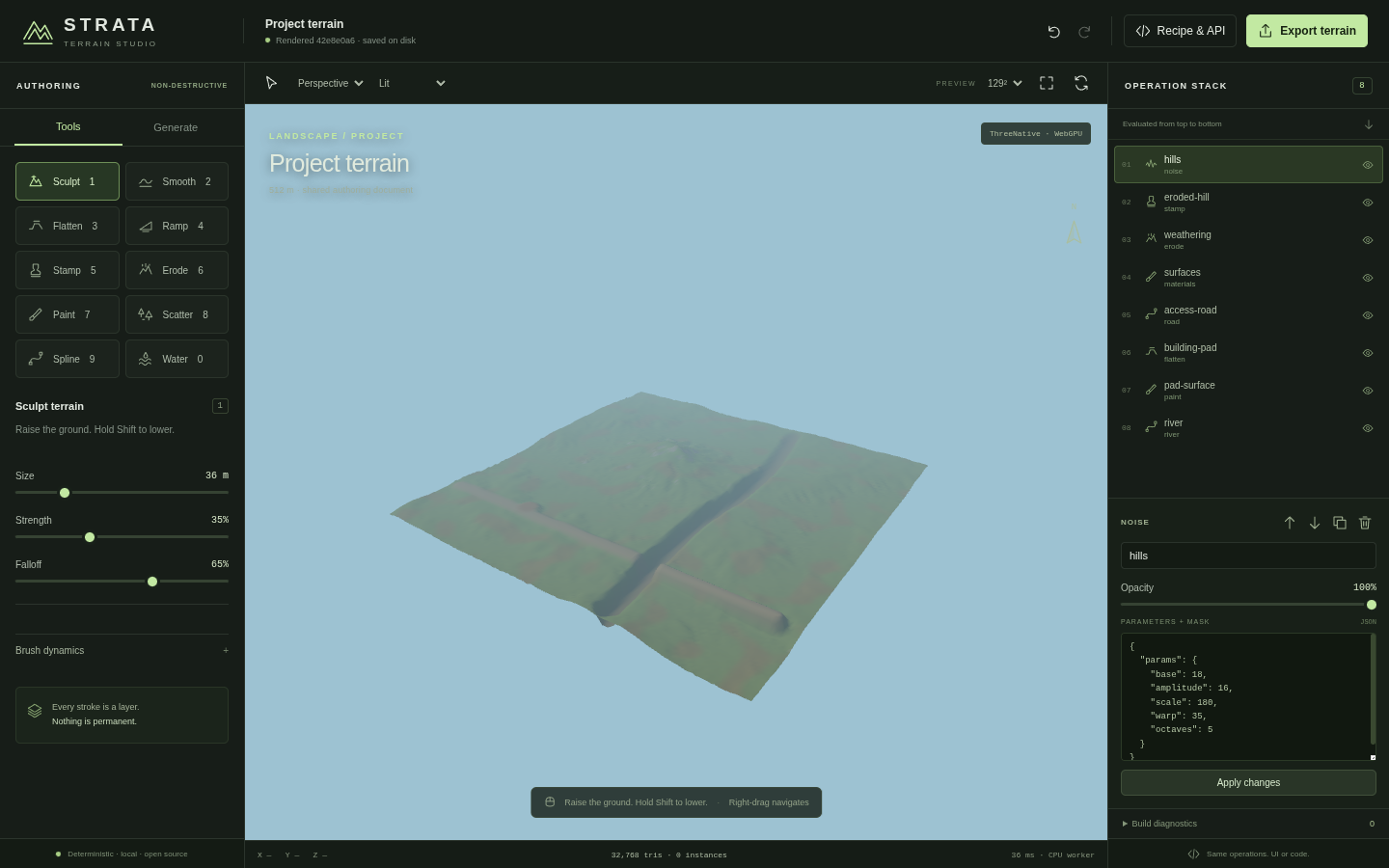Move selected operation up
This screenshot has width=1389, height=868.
pyautogui.click(x=1290, y=523)
